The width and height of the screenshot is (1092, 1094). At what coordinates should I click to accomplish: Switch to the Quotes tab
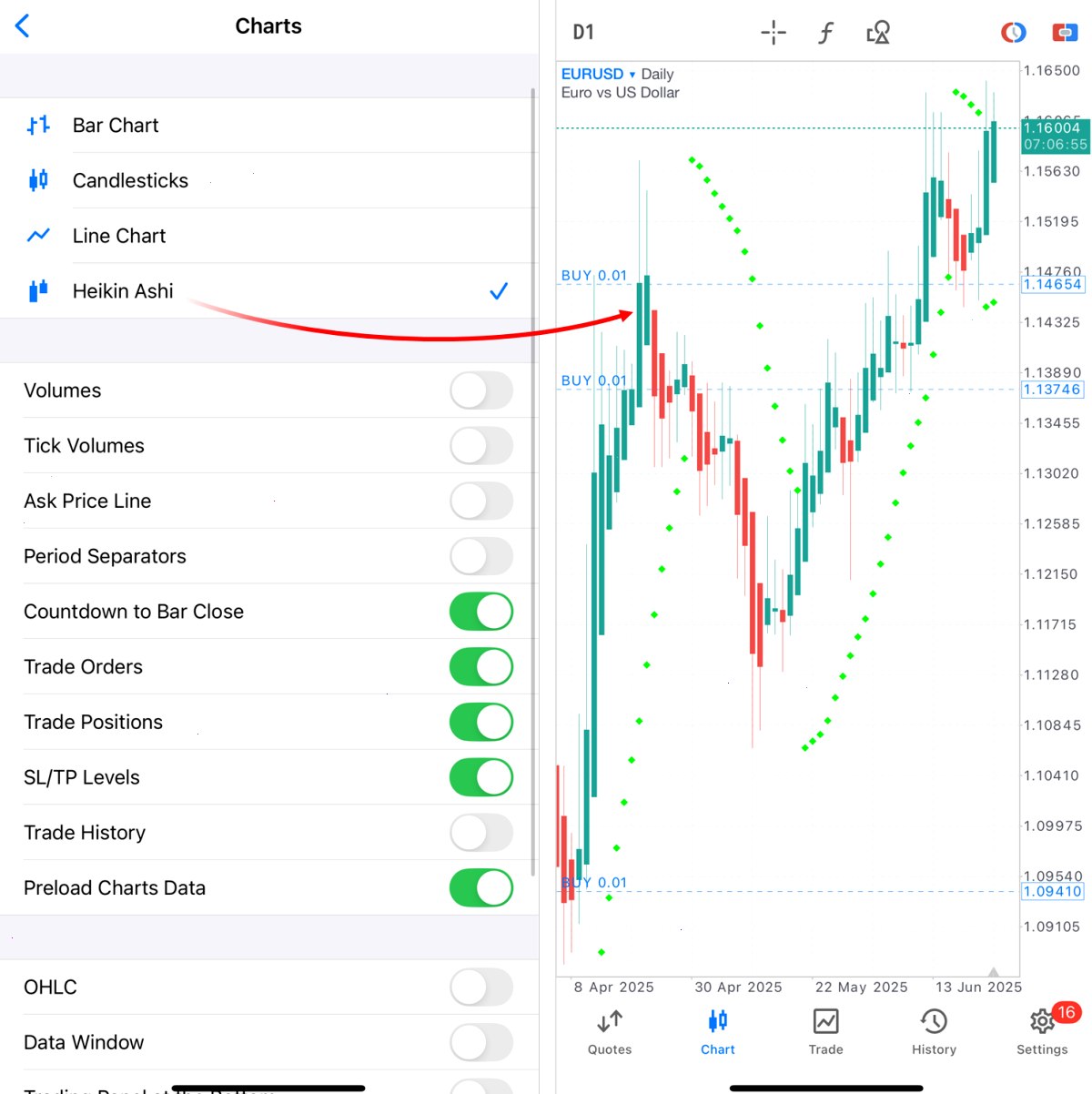point(610,1032)
